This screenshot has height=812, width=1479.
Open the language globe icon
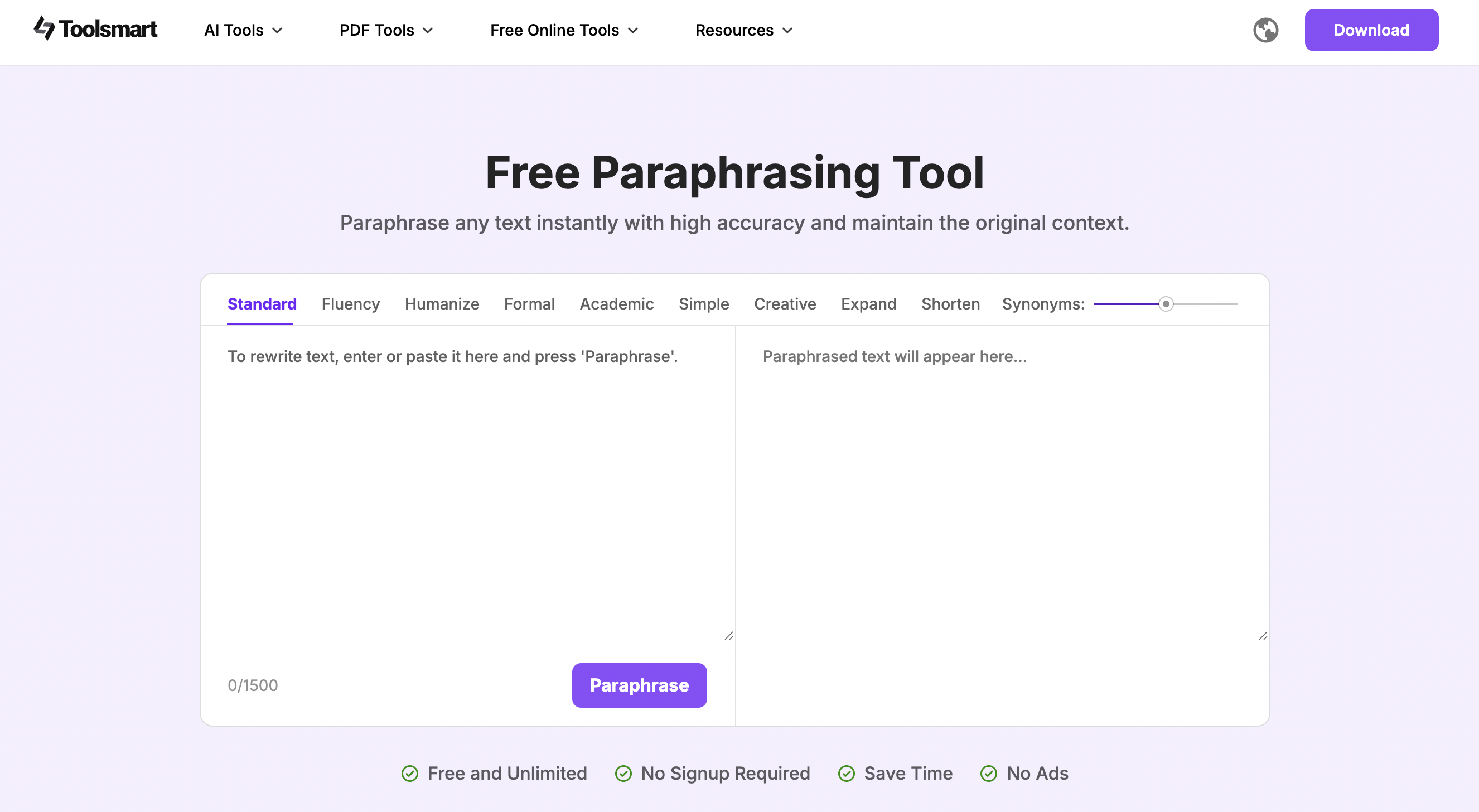1265,30
